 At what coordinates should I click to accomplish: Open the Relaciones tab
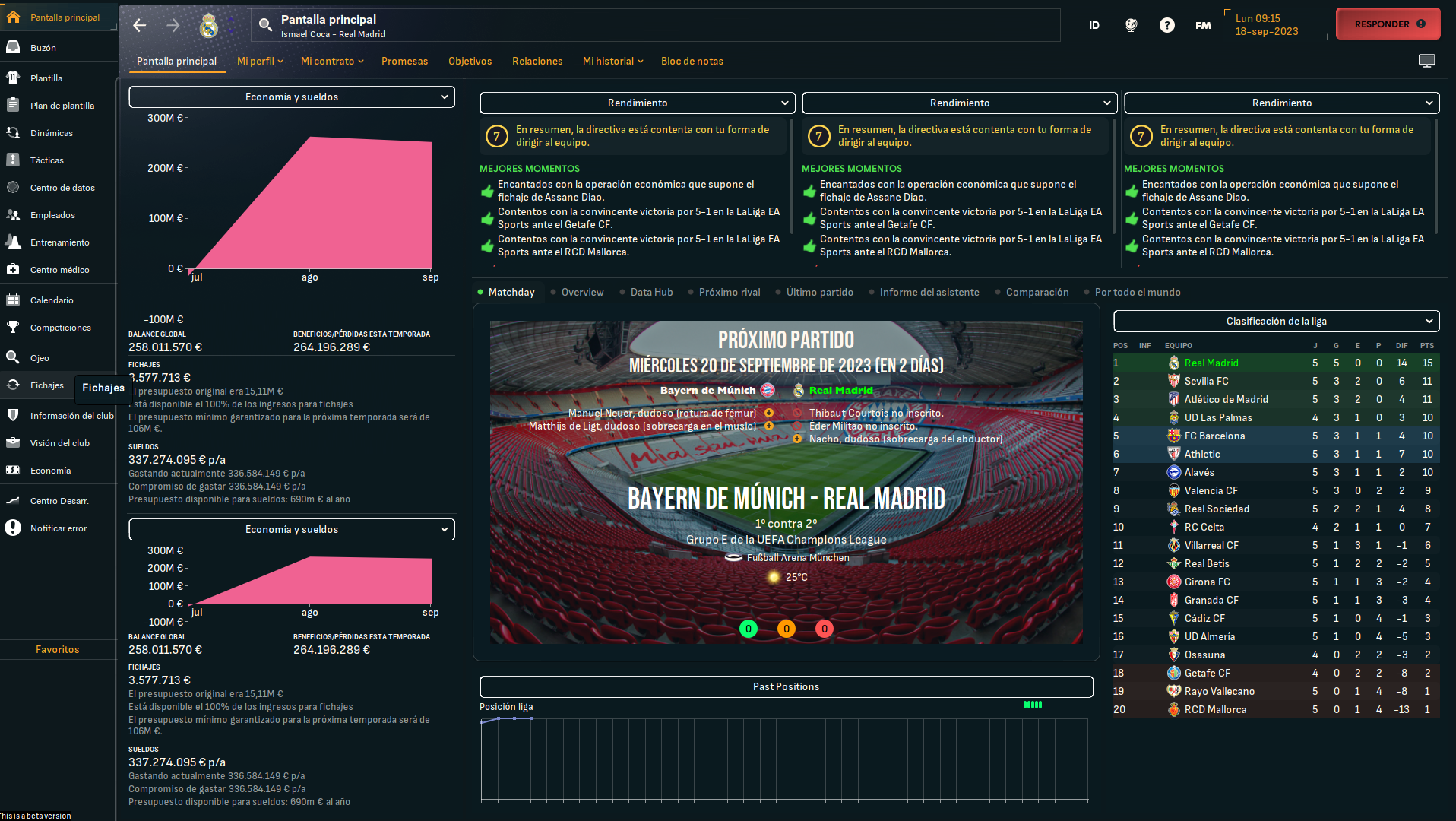pyautogui.click(x=537, y=61)
